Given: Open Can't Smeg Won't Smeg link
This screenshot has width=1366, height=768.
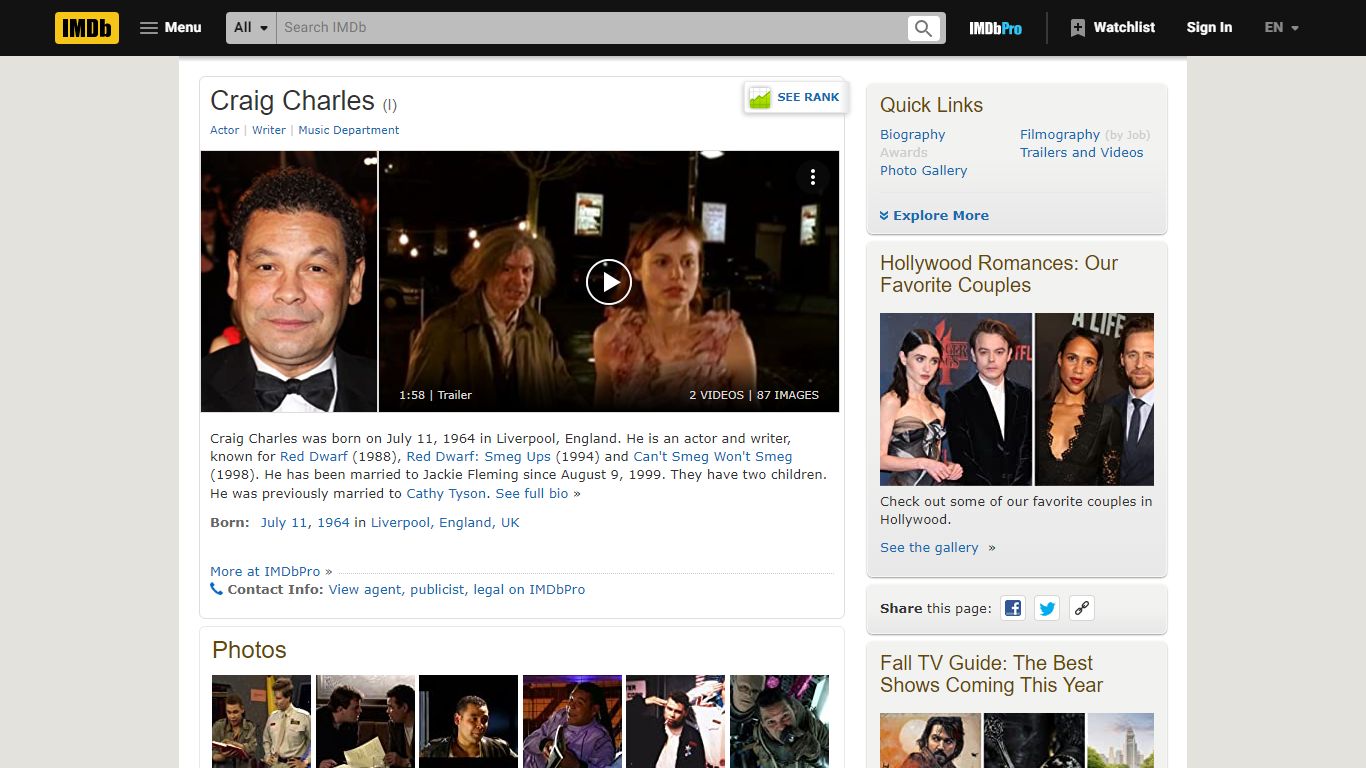Looking at the screenshot, I should (712, 456).
